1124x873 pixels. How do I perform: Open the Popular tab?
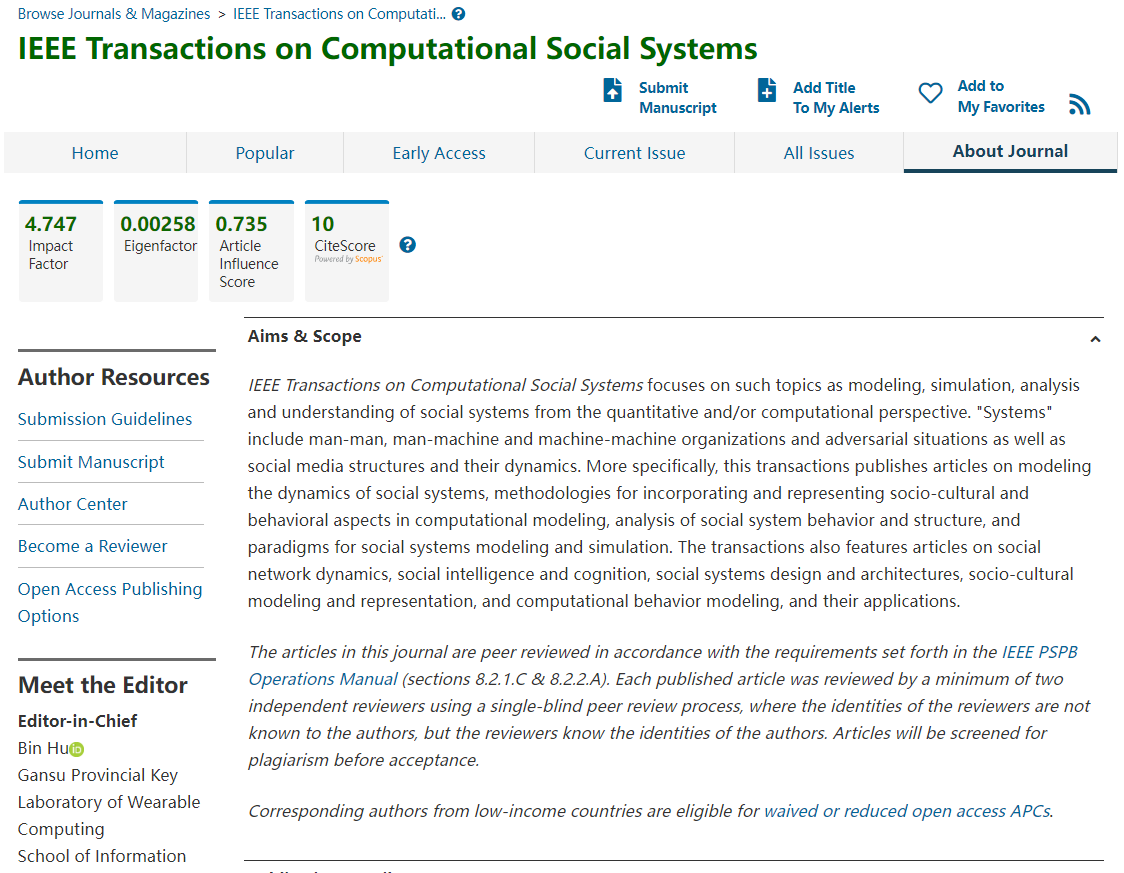265,153
